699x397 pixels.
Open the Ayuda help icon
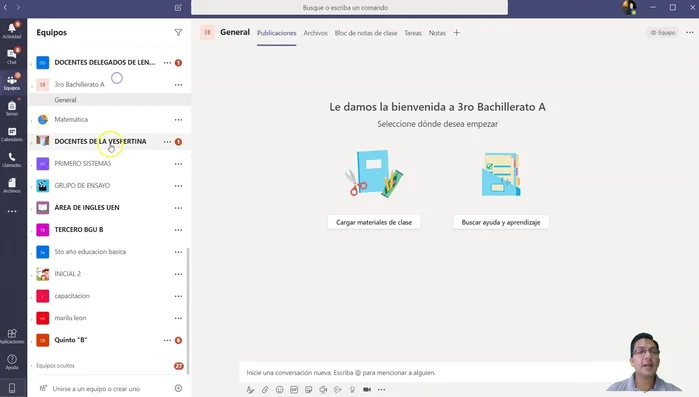(x=12, y=362)
